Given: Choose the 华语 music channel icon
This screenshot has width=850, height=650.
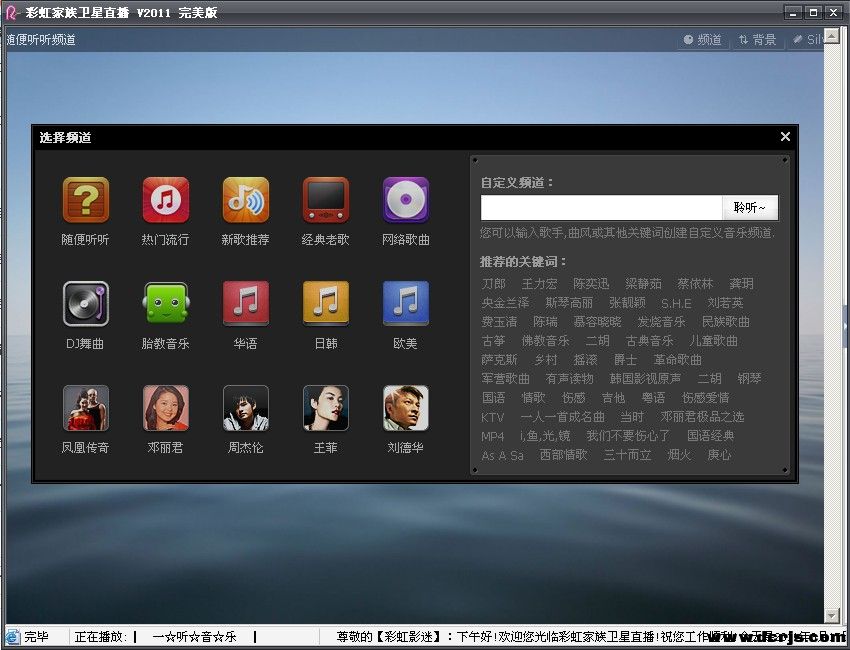Looking at the screenshot, I should pos(245,304).
